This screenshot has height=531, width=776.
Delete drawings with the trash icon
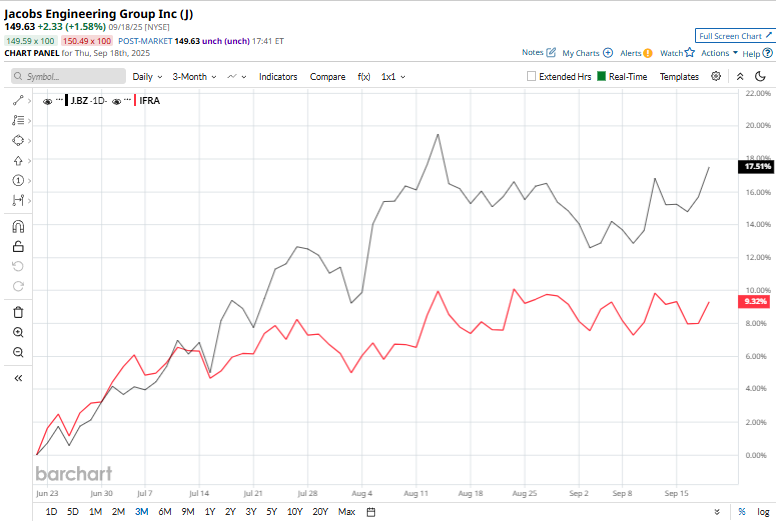(18, 312)
